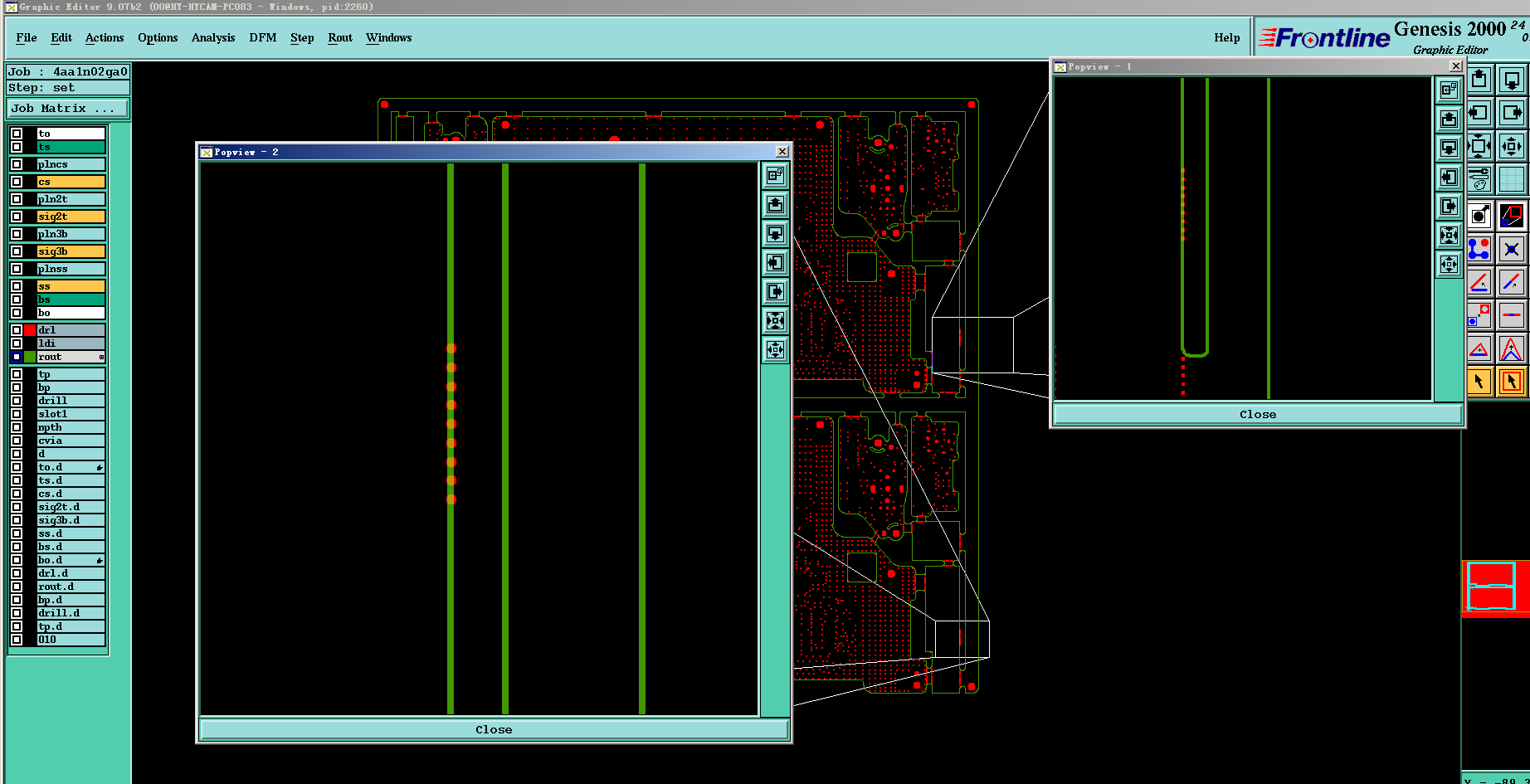1530x784 pixels.
Task: Click the red panel overview thumbnail
Action: click(1495, 587)
